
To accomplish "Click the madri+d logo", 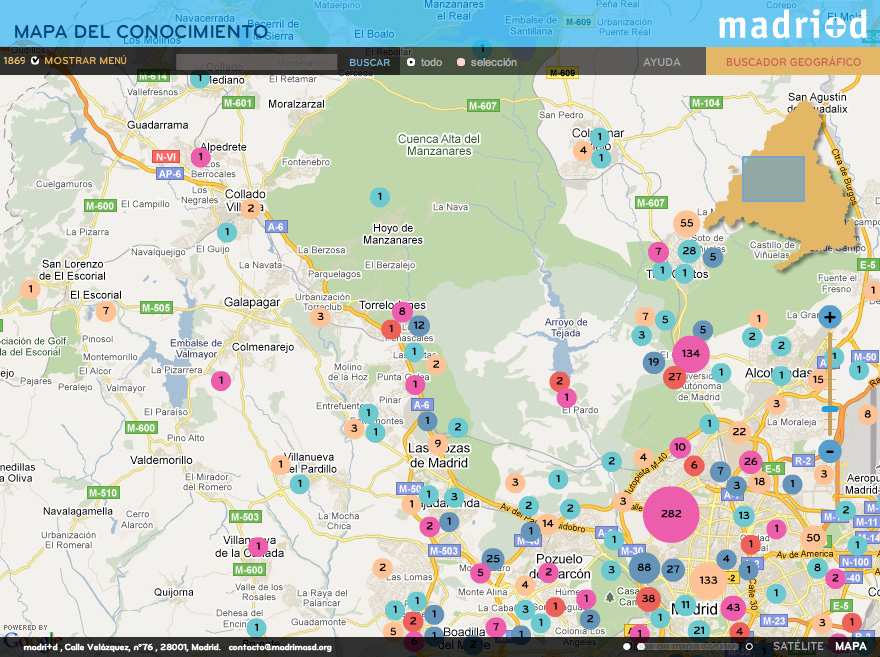I will (793, 26).
